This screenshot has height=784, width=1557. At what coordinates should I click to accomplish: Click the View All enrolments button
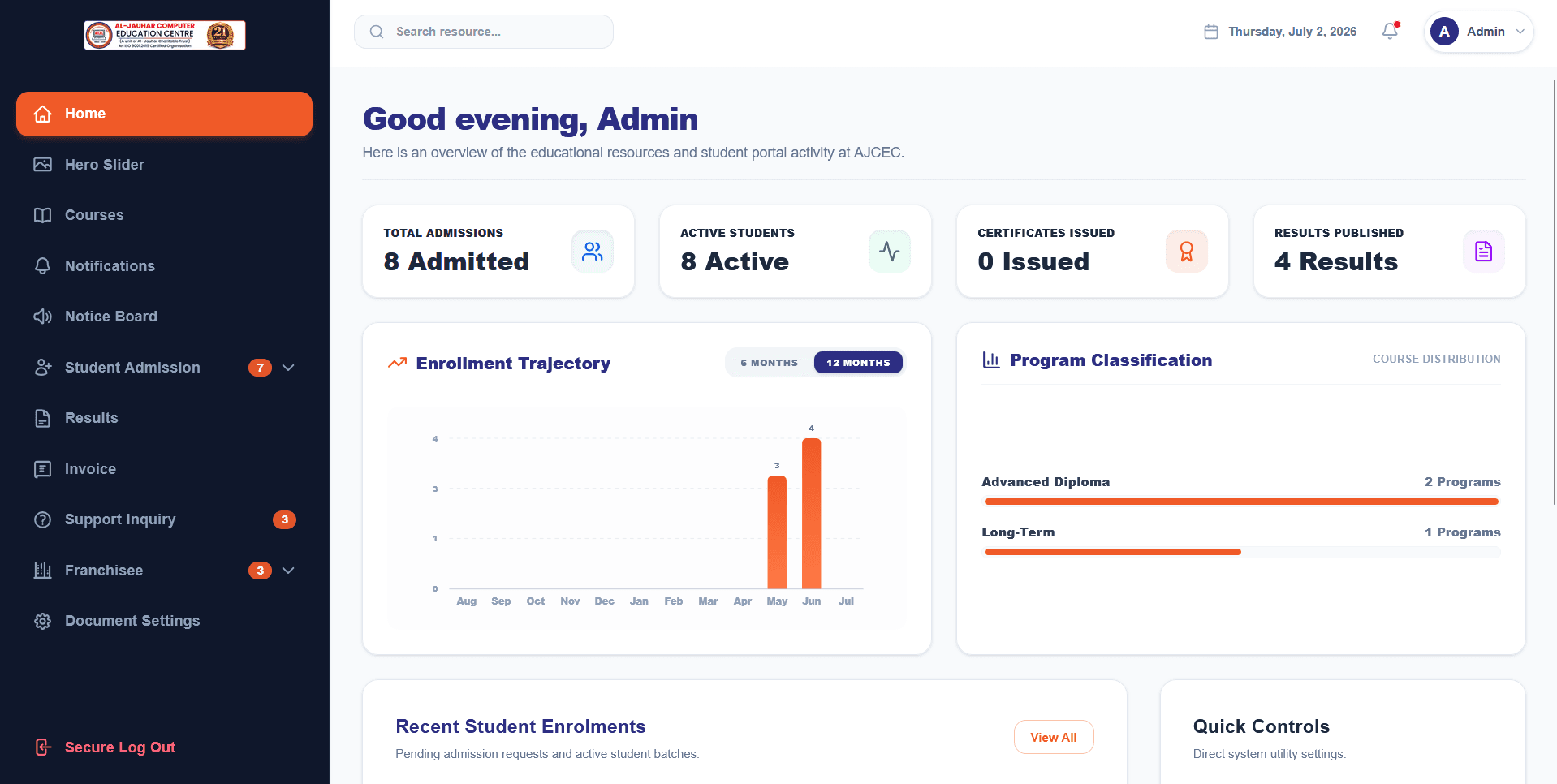[x=1054, y=737]
